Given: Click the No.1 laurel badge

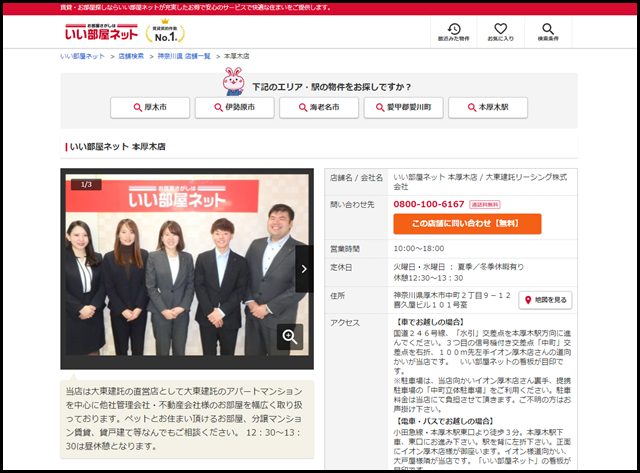Looking at the screenshot, I should tap(165, 32).
